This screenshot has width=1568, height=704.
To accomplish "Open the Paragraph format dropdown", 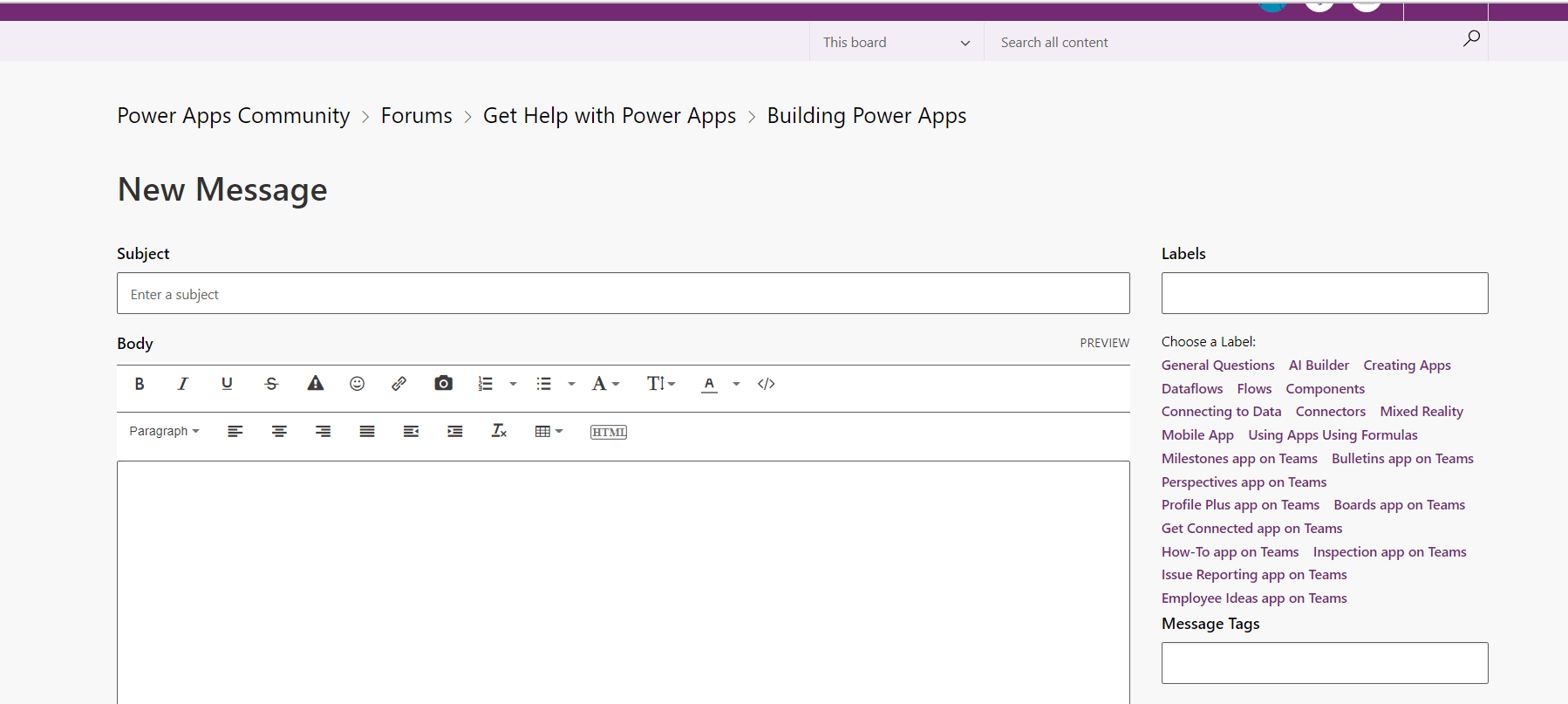I will (164, 431).
